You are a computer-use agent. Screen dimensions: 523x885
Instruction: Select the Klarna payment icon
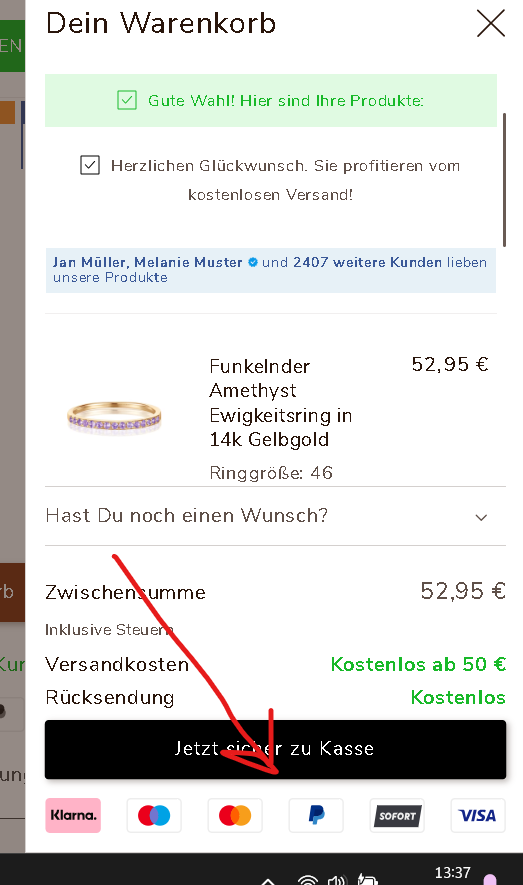pyautogui.click(x=73, y=815)
